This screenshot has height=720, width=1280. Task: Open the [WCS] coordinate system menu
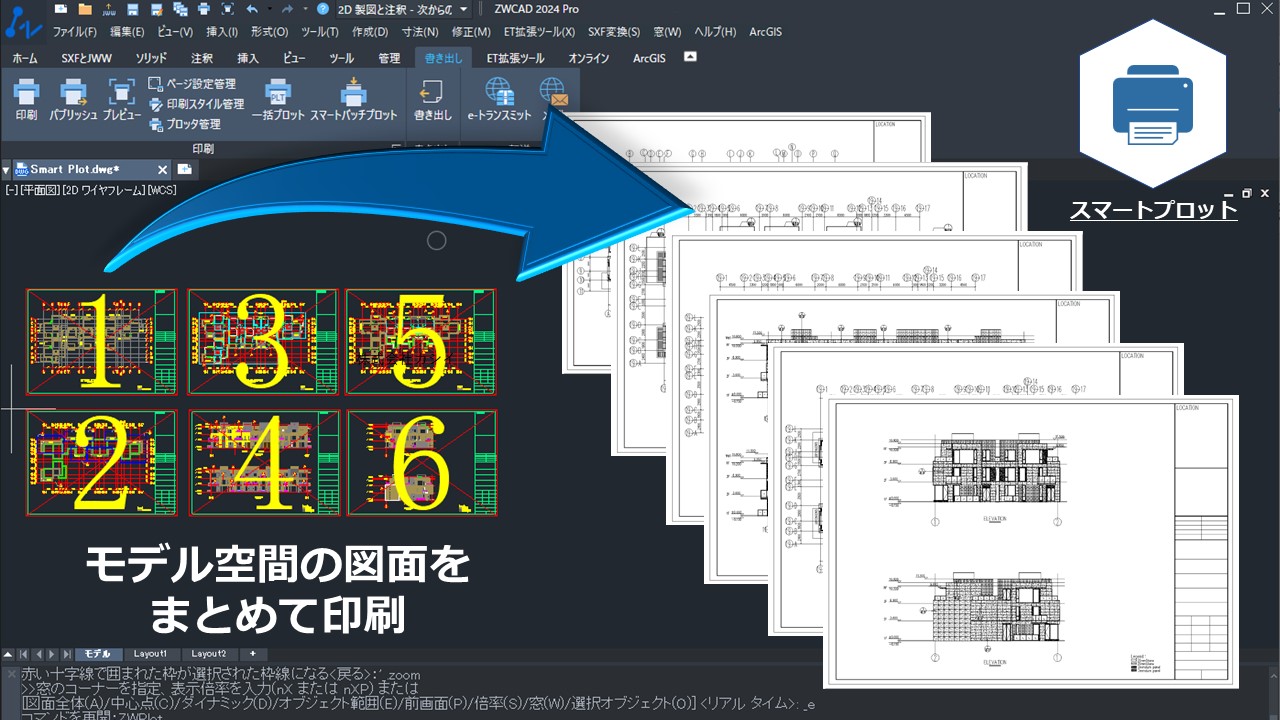[162, 190]
